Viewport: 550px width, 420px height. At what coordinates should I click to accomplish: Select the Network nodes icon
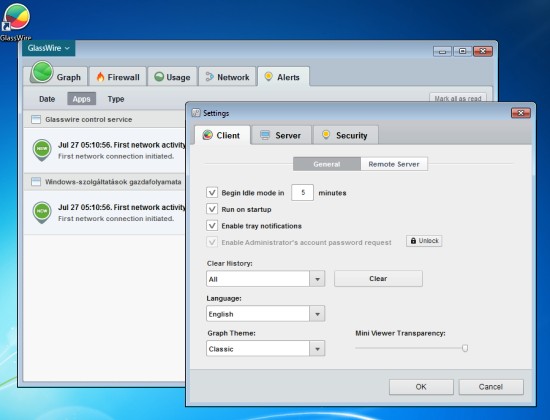click(209, 77)
